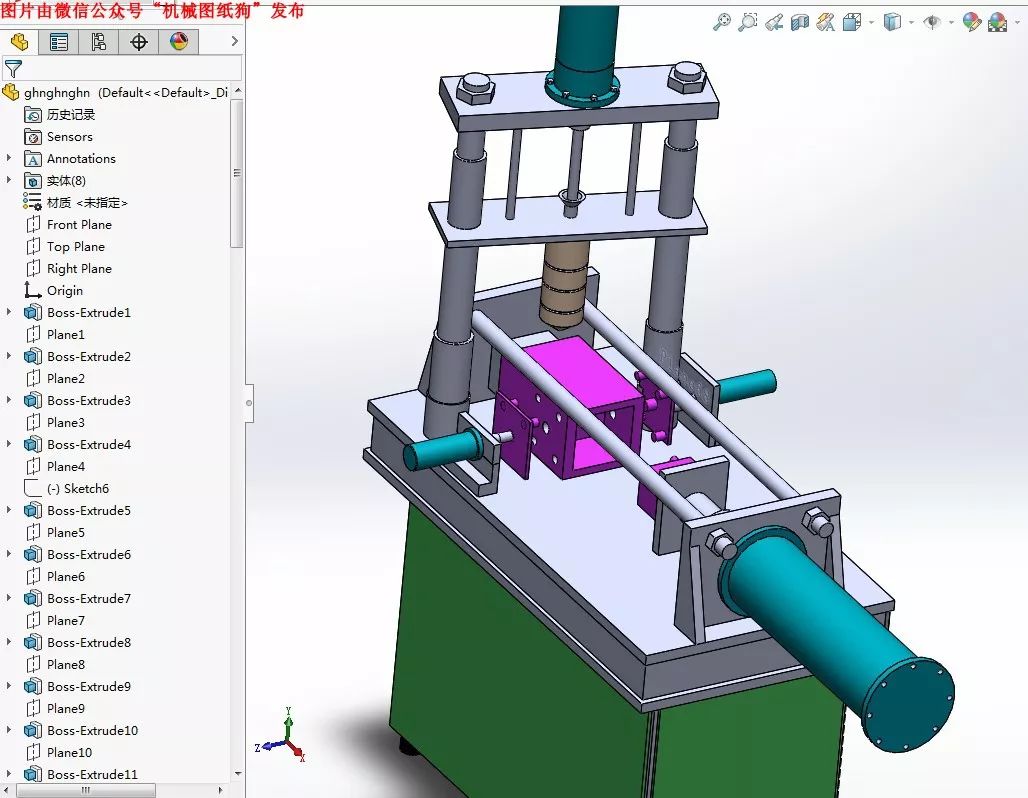Image resolution: width=1028 pixels, height=798 pixels.
Task: Click the Boss-Extrude2 feature icon
Action: pos(33,356)
